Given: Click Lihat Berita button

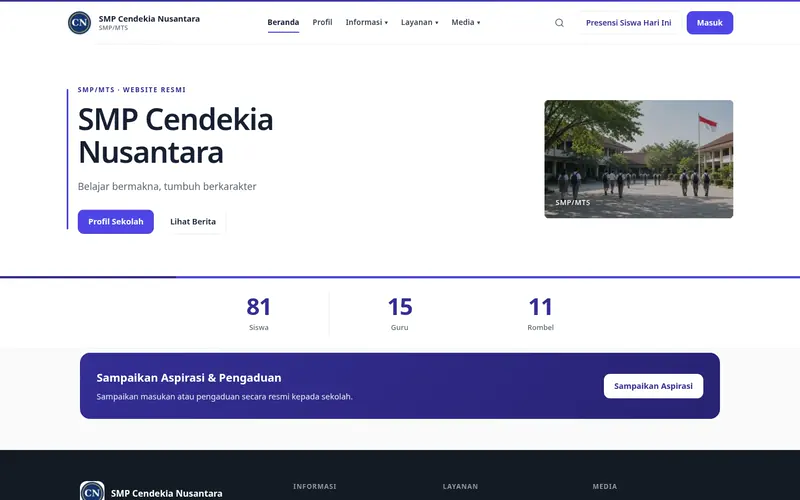Looking at the screenshot, I should point(193,221).
